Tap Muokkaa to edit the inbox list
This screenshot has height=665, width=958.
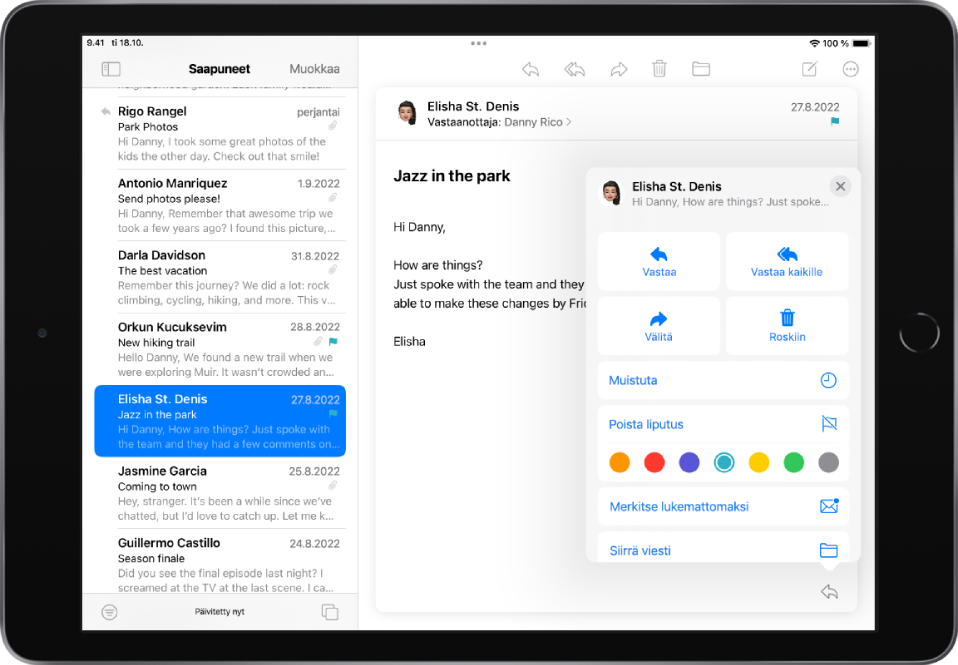(x=314, y=69)
